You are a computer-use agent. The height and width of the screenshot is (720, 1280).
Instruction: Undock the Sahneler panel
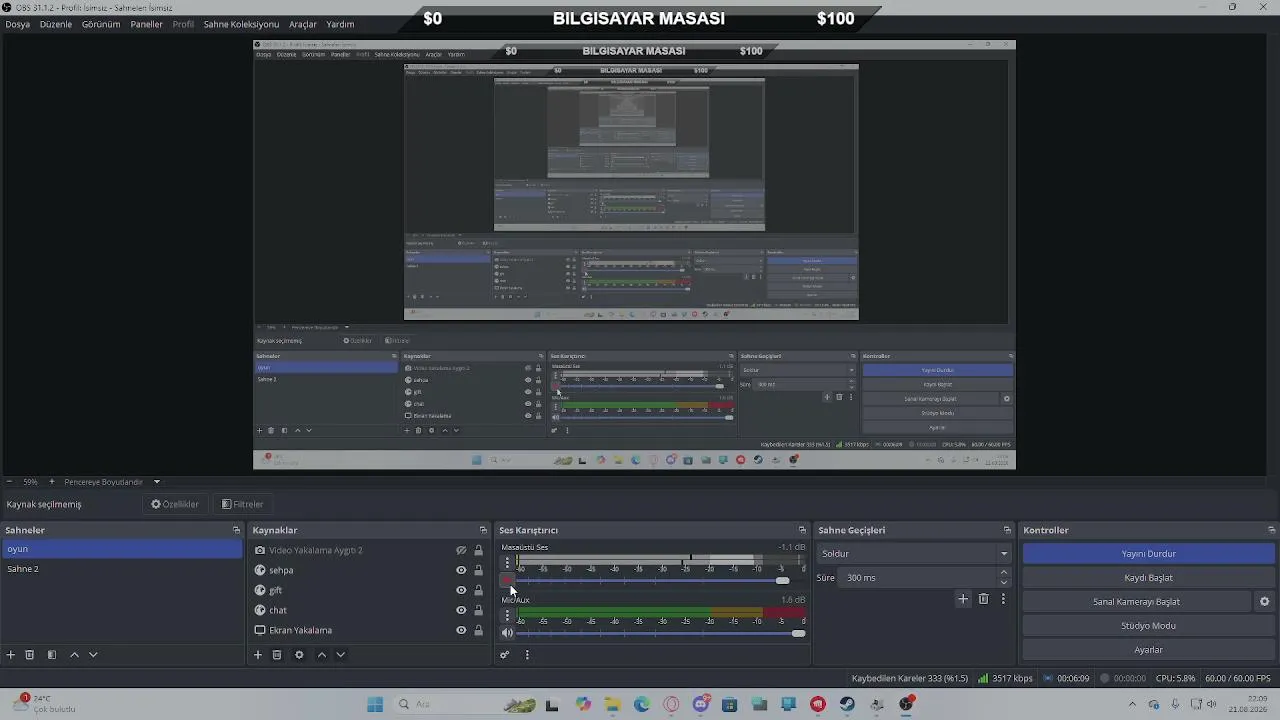[x=237, y=530]
